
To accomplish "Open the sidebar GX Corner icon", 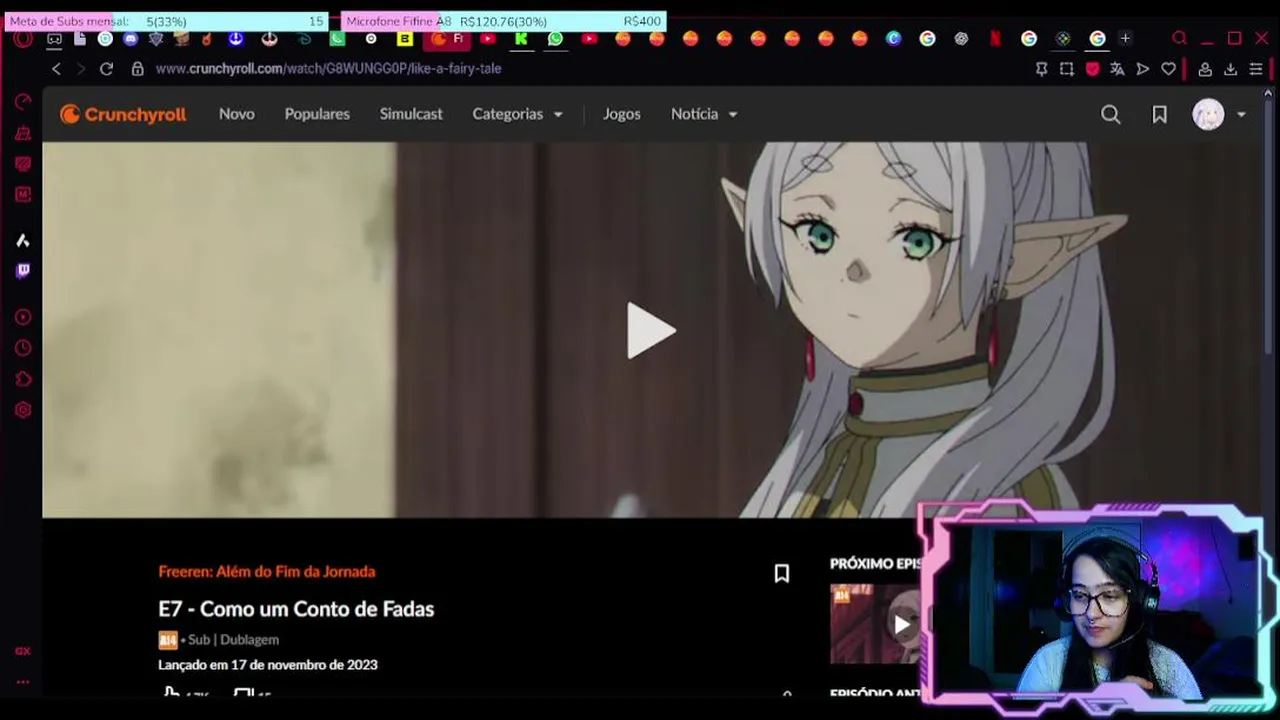I will [23, 651].
